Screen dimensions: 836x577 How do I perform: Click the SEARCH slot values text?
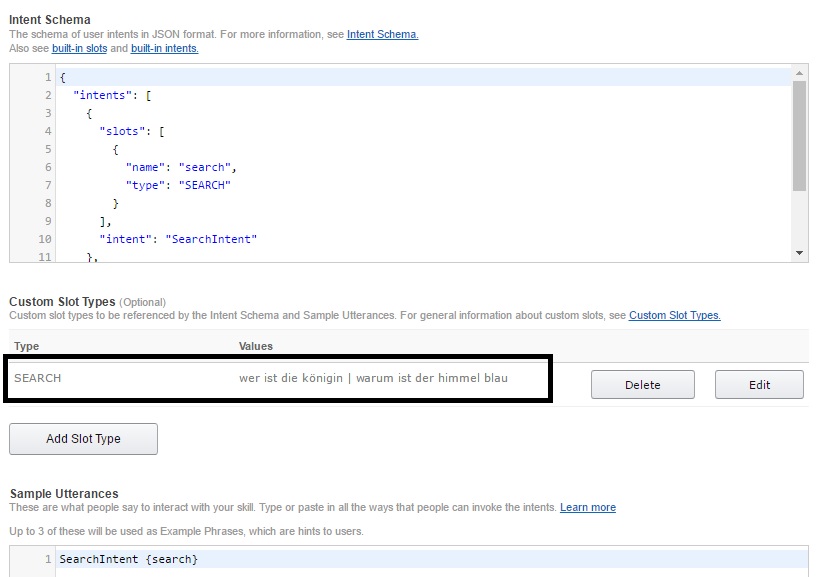[372, 378]
